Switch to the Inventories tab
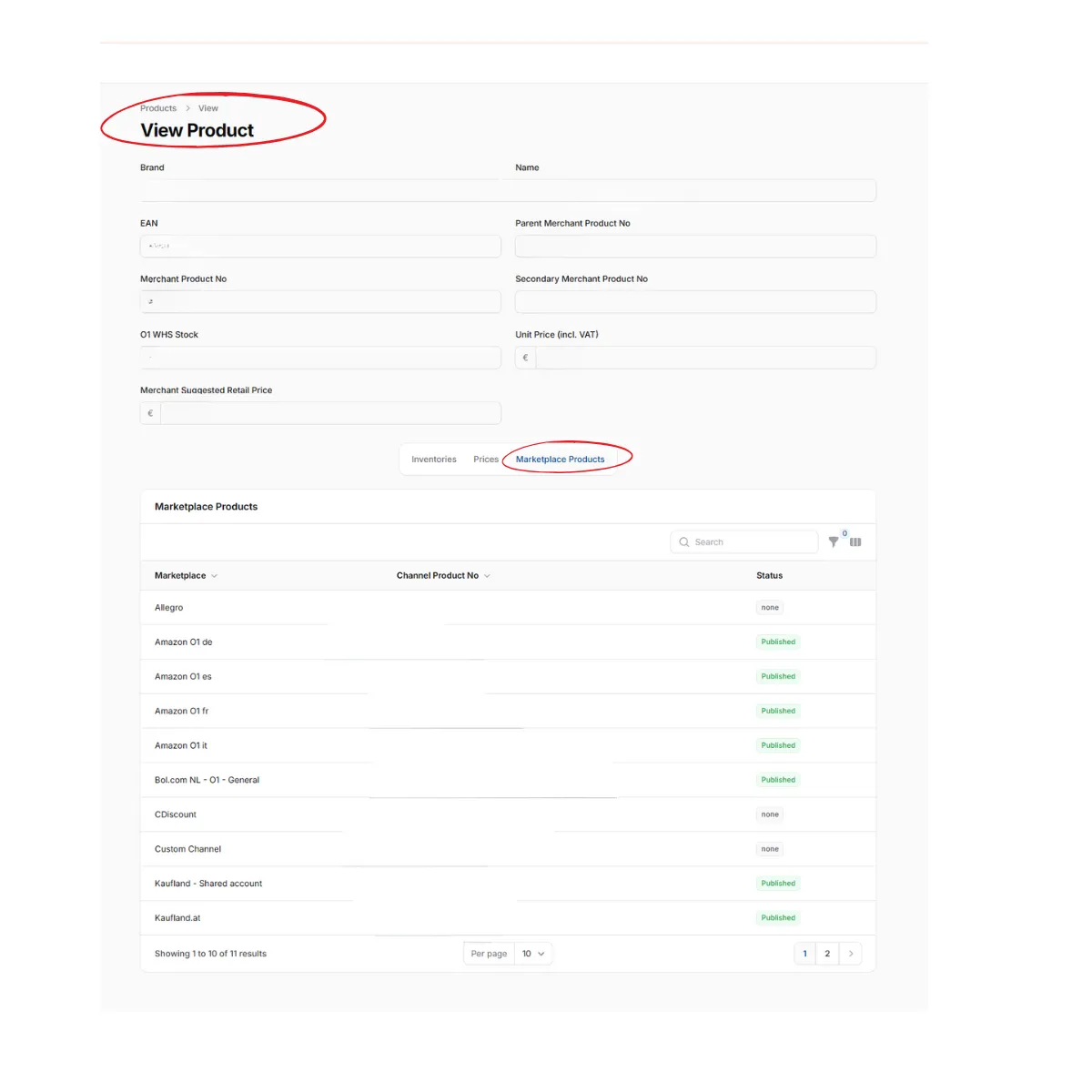Viewport: 1092px width, 1092px height. click(434, 460)
